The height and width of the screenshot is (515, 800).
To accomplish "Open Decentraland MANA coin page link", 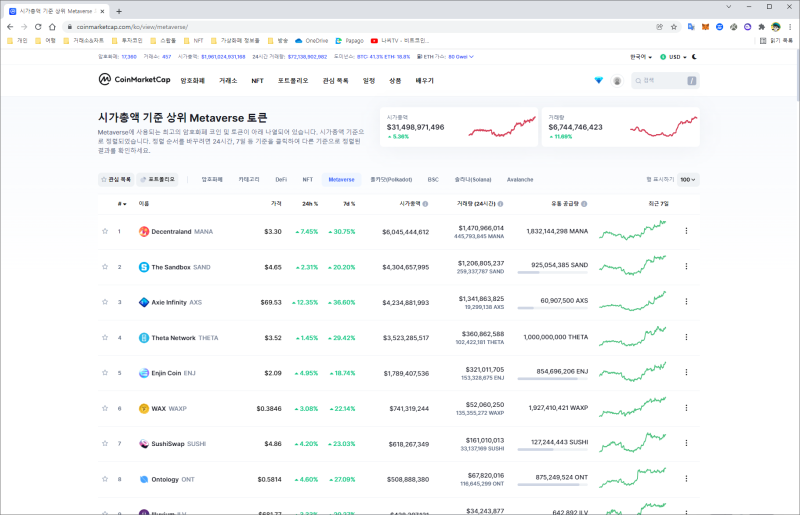I will pos(182,231).
